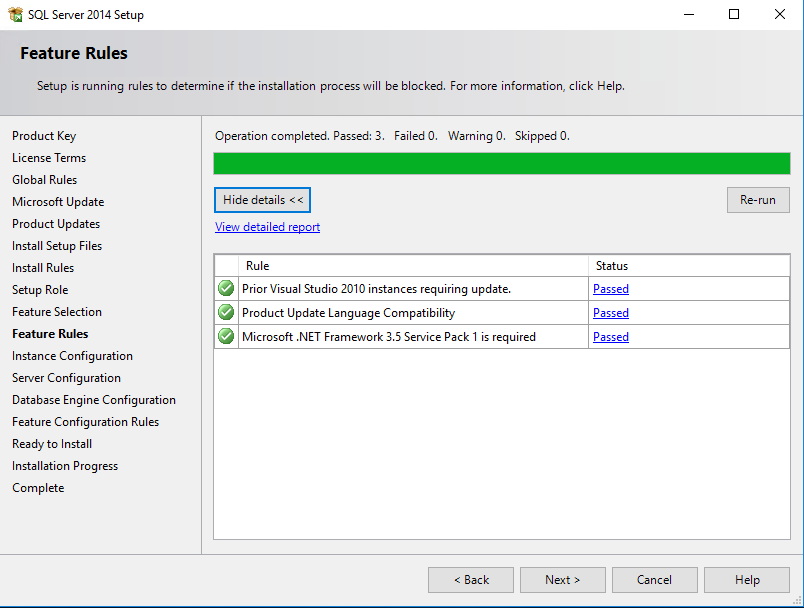Select the Setup Role step
This screenshot has width=804, height=608.
[40, 290]
